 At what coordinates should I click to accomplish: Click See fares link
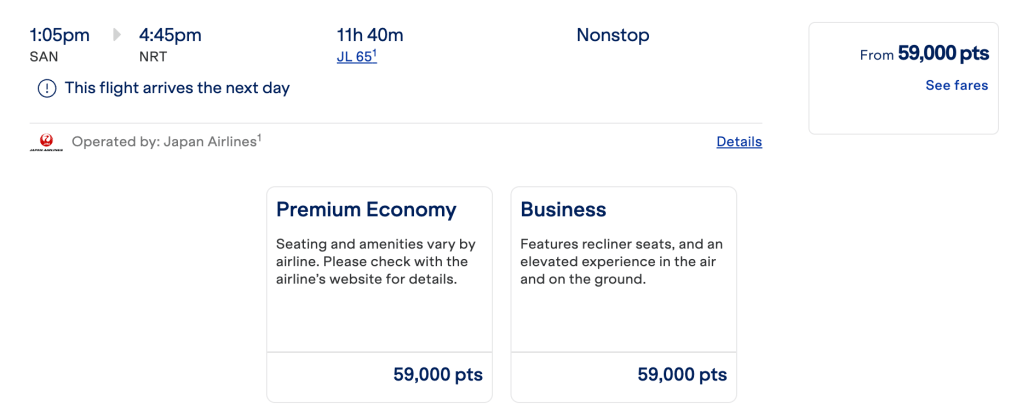tap(956, 86)
